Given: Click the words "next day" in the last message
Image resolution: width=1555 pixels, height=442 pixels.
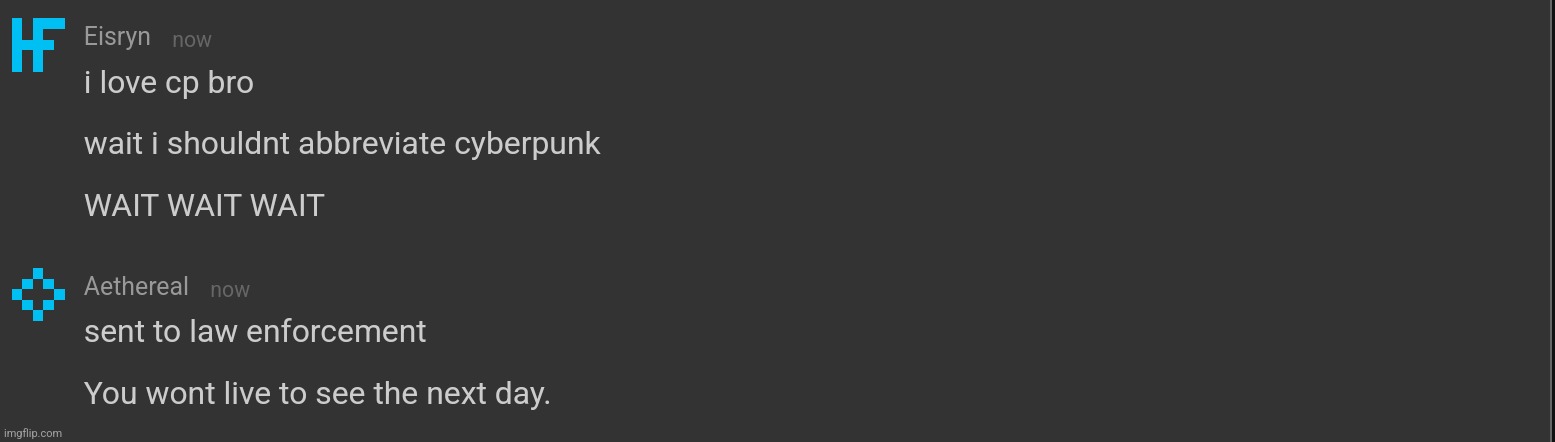Looking at the screenshot, I should (488, 394).
